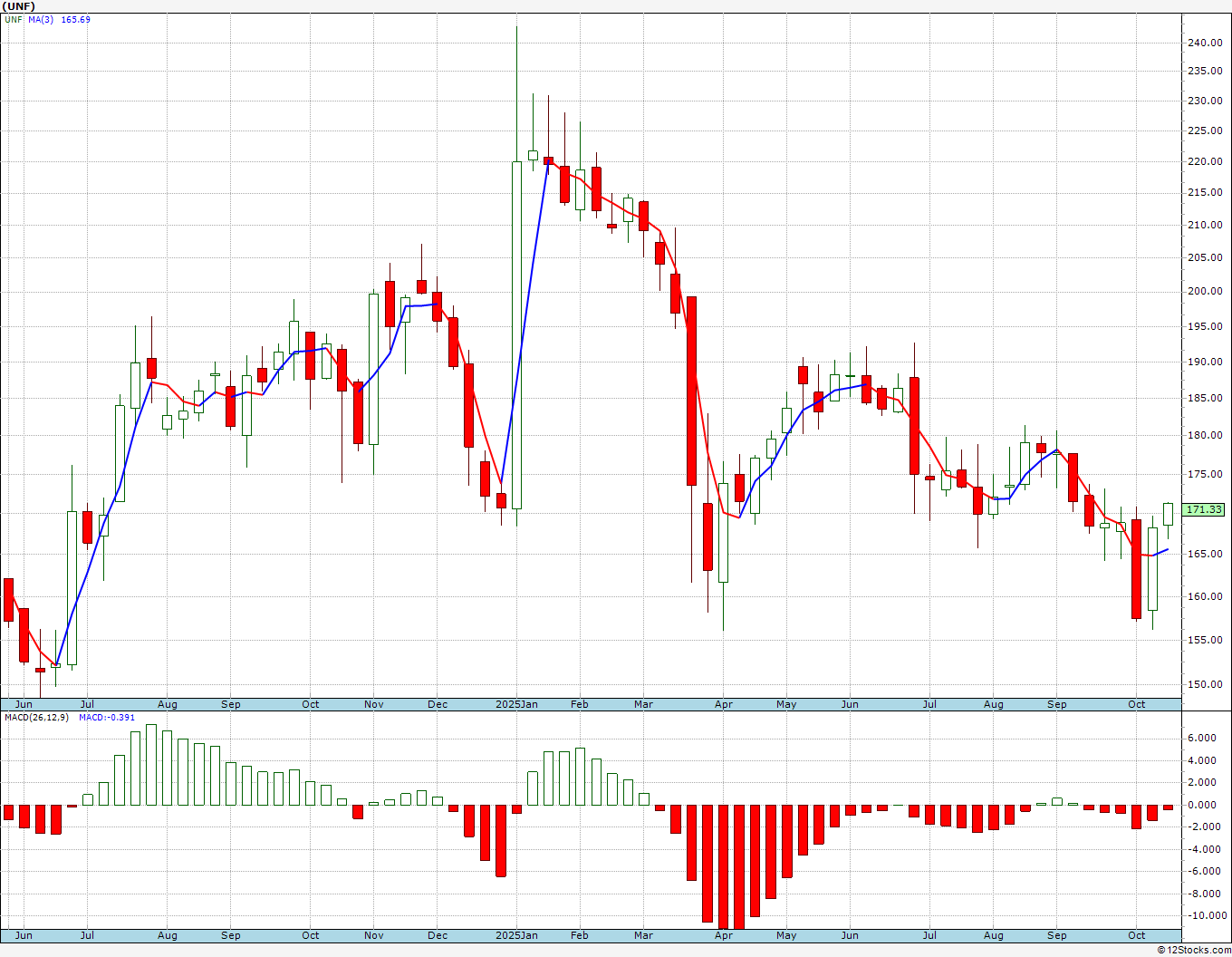This screenshot has height=957, width=1232.
Task: Click the moving average value "165.69"
Action: pyautogui.click(x=75, y=19)
